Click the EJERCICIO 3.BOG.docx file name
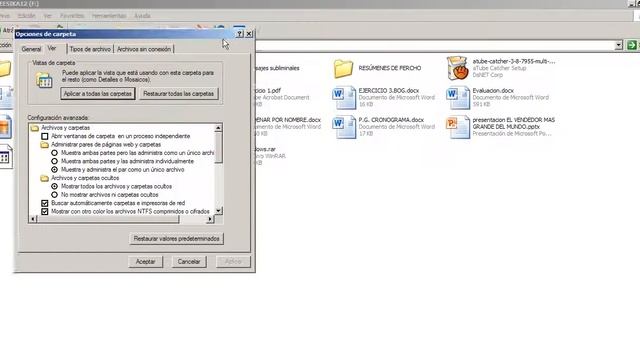 pos(389,91)
